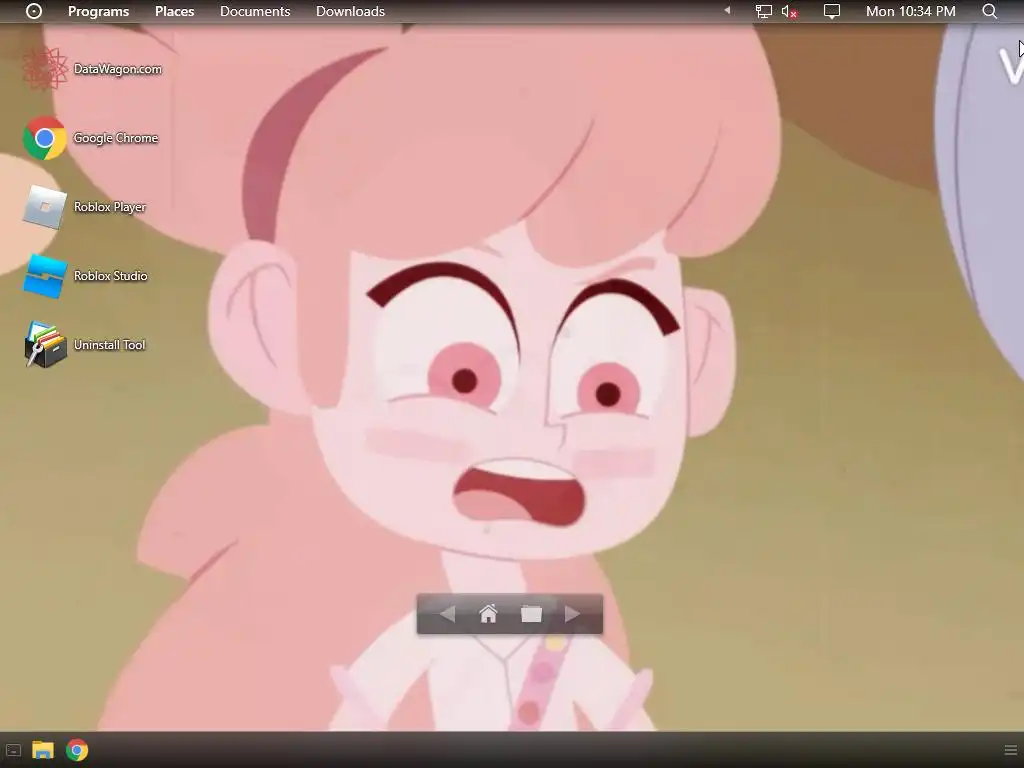Open the network status tray icon
The image size is (1024, 768).
(x=763, y=11)
